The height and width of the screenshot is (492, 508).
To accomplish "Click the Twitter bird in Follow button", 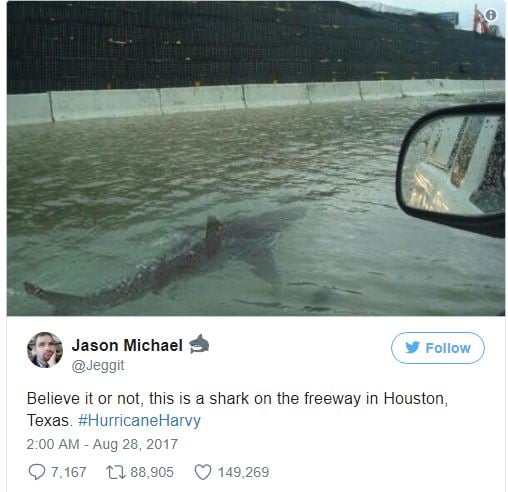I will click(412, 348).
